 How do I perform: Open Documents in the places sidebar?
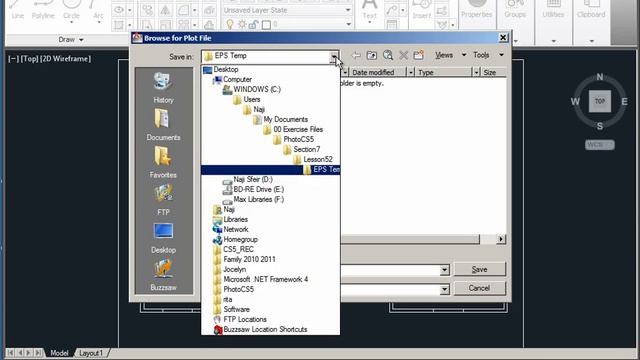coord(163,125)
